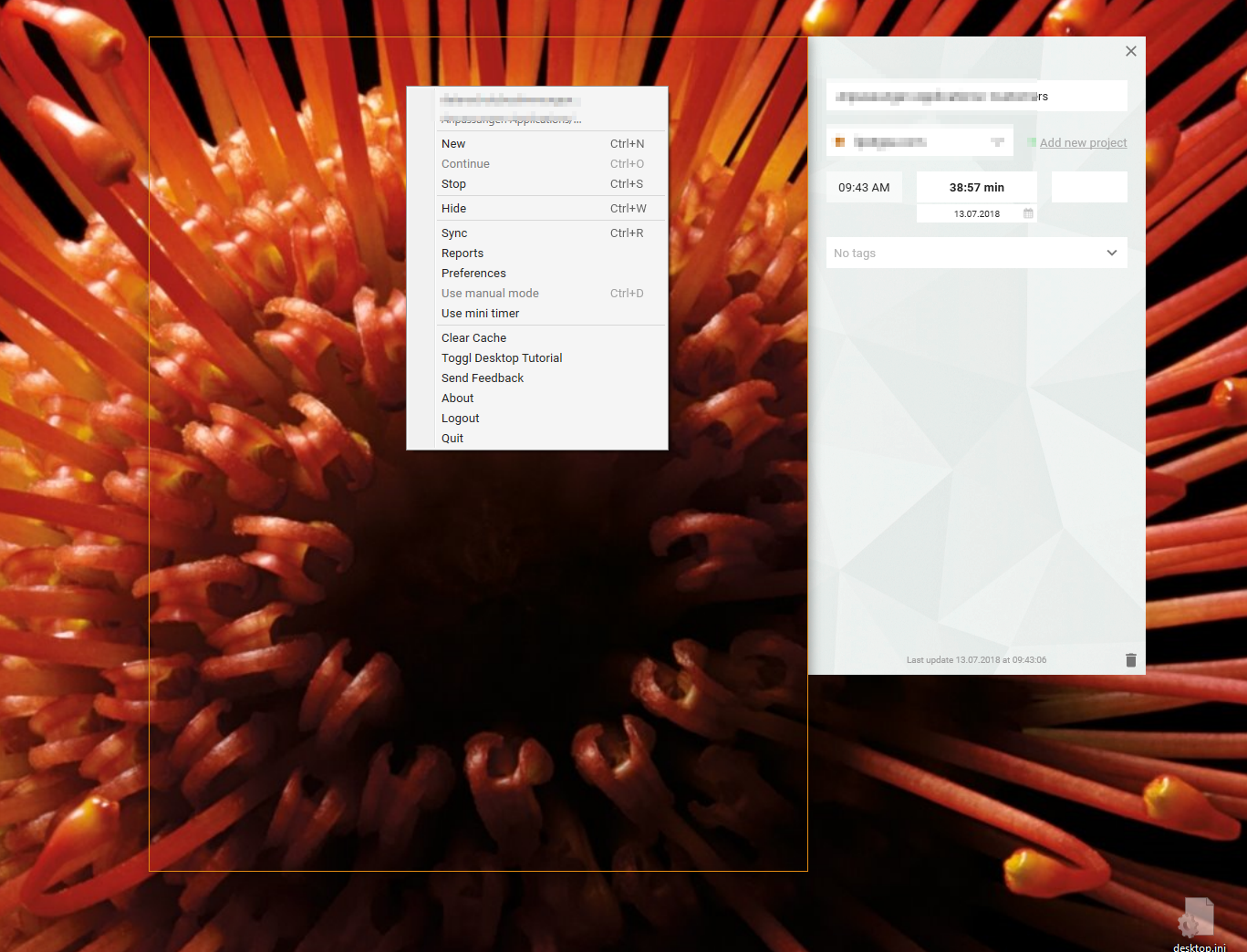Open the calendar picker beside 13.07.2018
Viewport: 1247px width, 952px height.
click(x=1028, y=213)
